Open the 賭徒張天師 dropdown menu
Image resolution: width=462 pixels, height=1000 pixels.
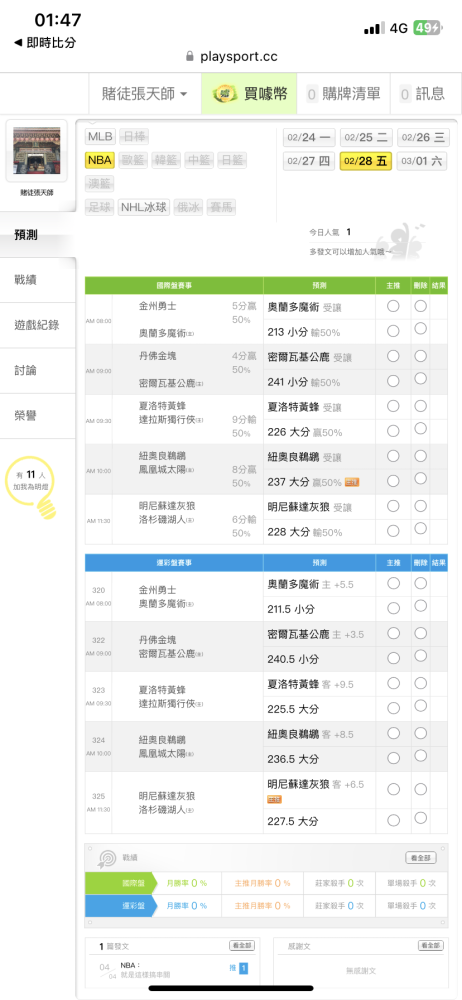(145, 94)
